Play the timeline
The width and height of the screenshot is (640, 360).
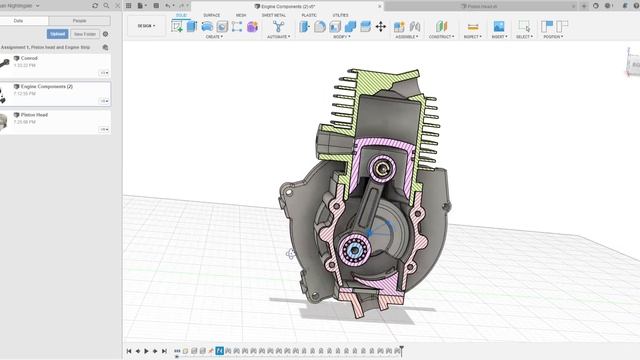pos(146,351)
